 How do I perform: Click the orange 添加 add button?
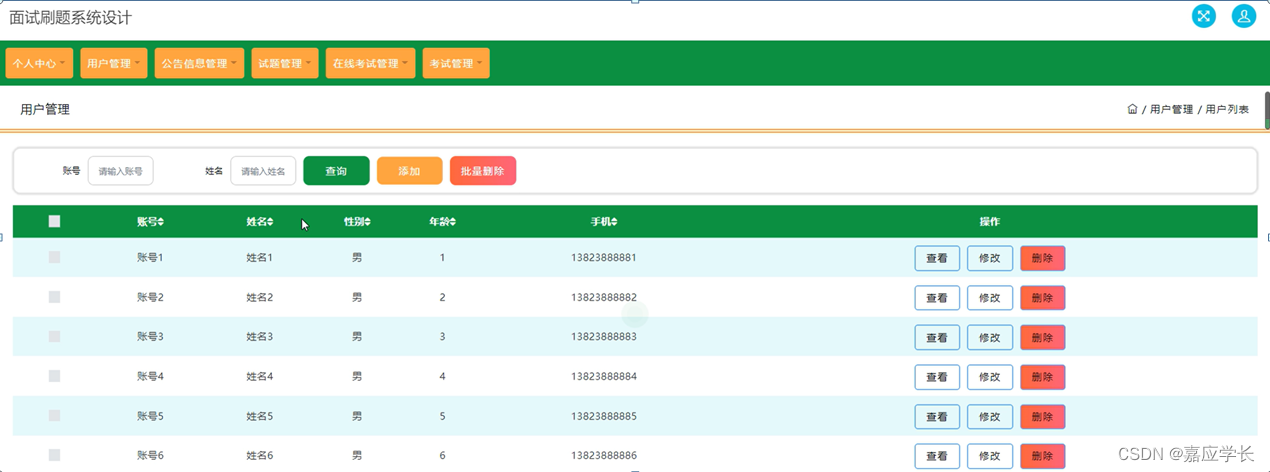tap(409, 171)
